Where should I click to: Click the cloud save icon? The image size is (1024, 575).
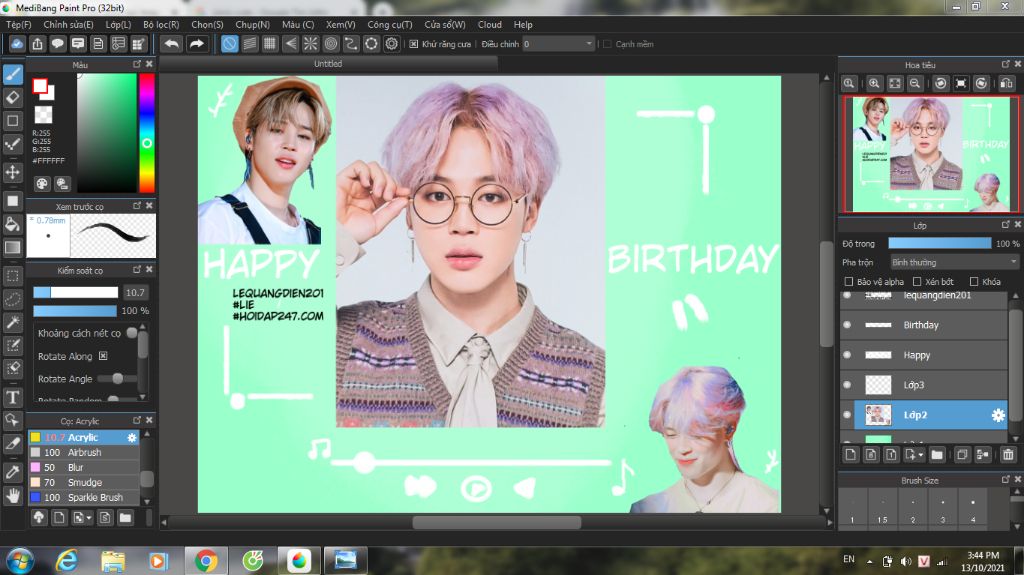pyautogui.click(x=17, y=44)
